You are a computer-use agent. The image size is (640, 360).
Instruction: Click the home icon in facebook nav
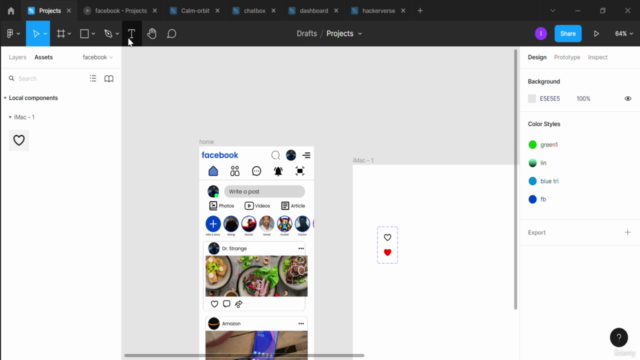[213, 171]
